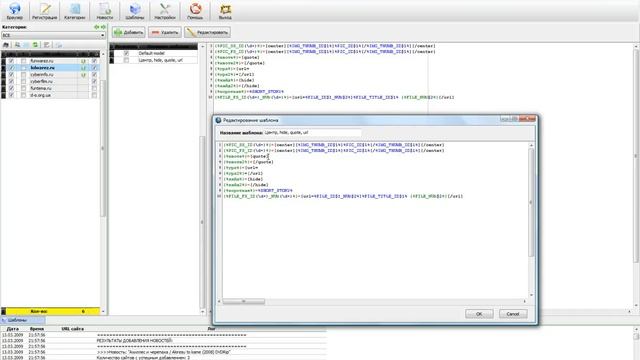The height and width of the screenshot is (360, 640).
Task: Click the Лог column header
Action: 211,329
